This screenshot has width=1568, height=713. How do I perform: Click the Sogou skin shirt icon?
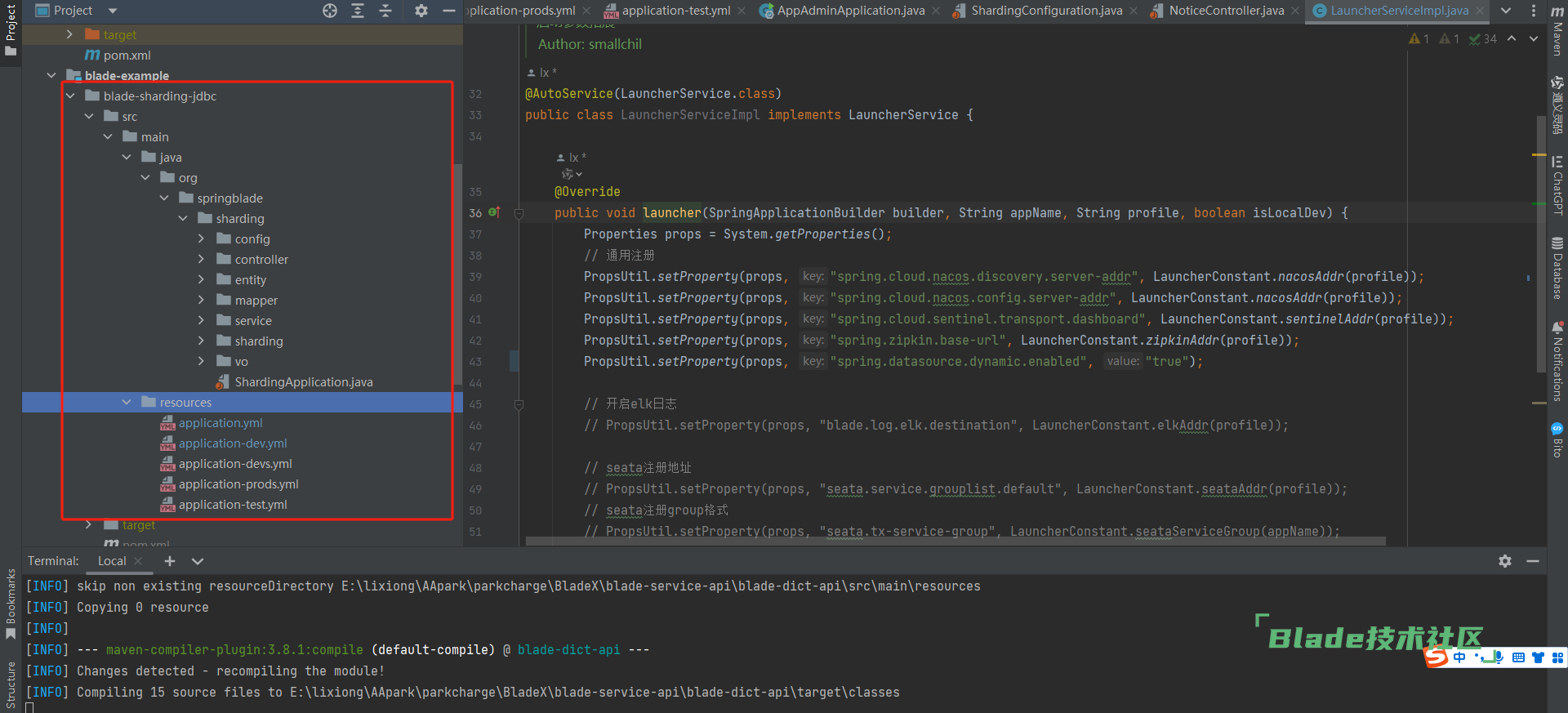1538,657
